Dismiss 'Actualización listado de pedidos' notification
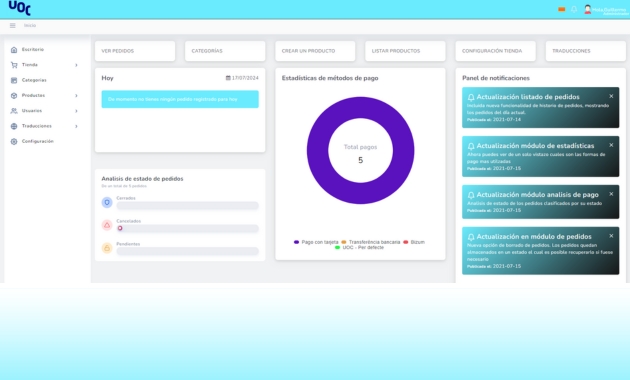 611,96
